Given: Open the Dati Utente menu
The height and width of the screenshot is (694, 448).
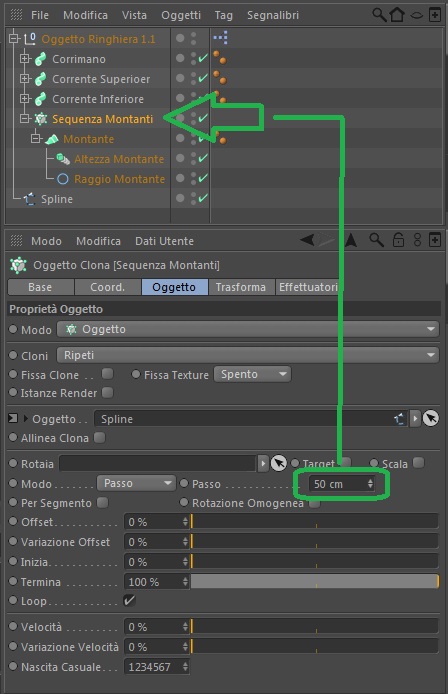Looking at the screenshot, I should point(164,241).
